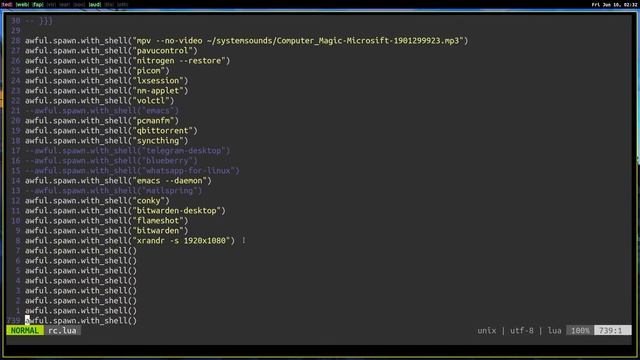The image size is (640, 360).
Task: Click the empty with_shell() on relative line 4
Action: tap(81, 281)
